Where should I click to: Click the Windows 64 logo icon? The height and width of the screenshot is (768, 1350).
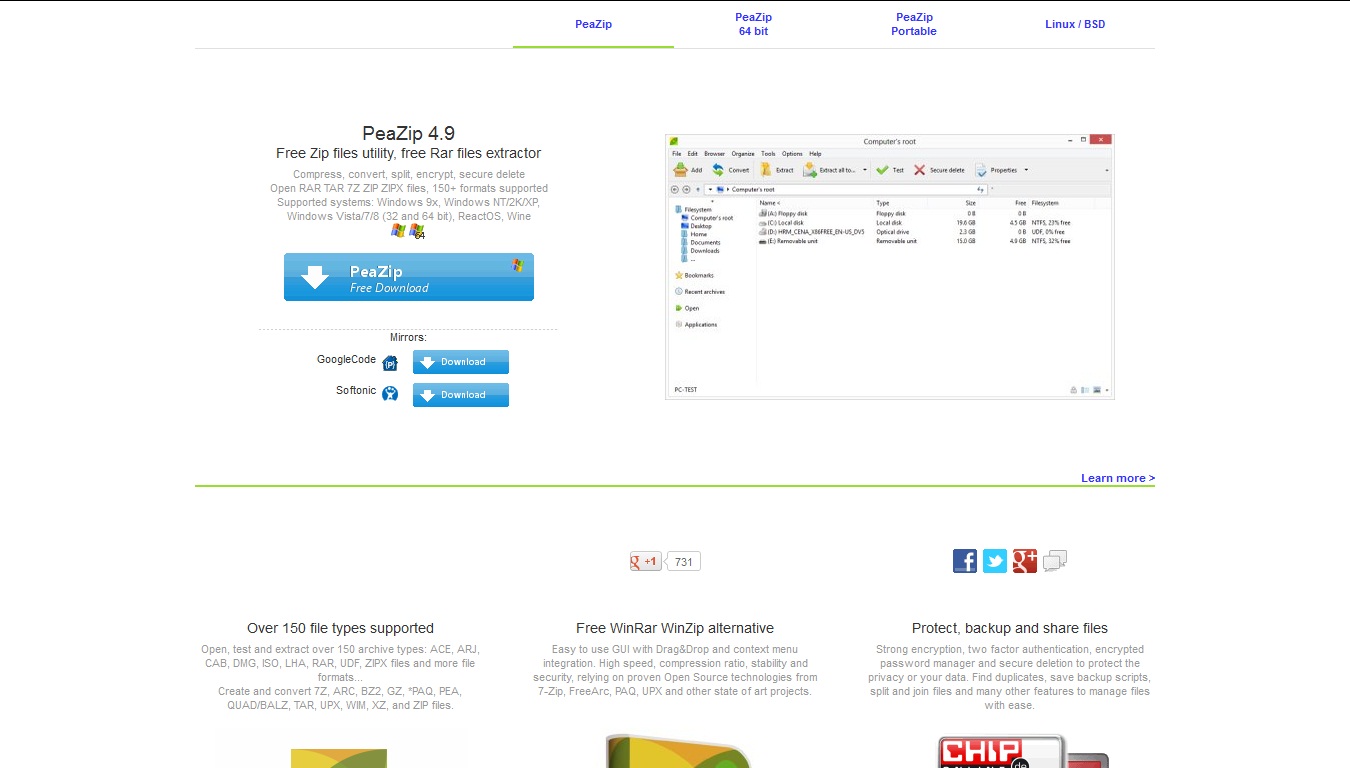(x=417, y=232)
